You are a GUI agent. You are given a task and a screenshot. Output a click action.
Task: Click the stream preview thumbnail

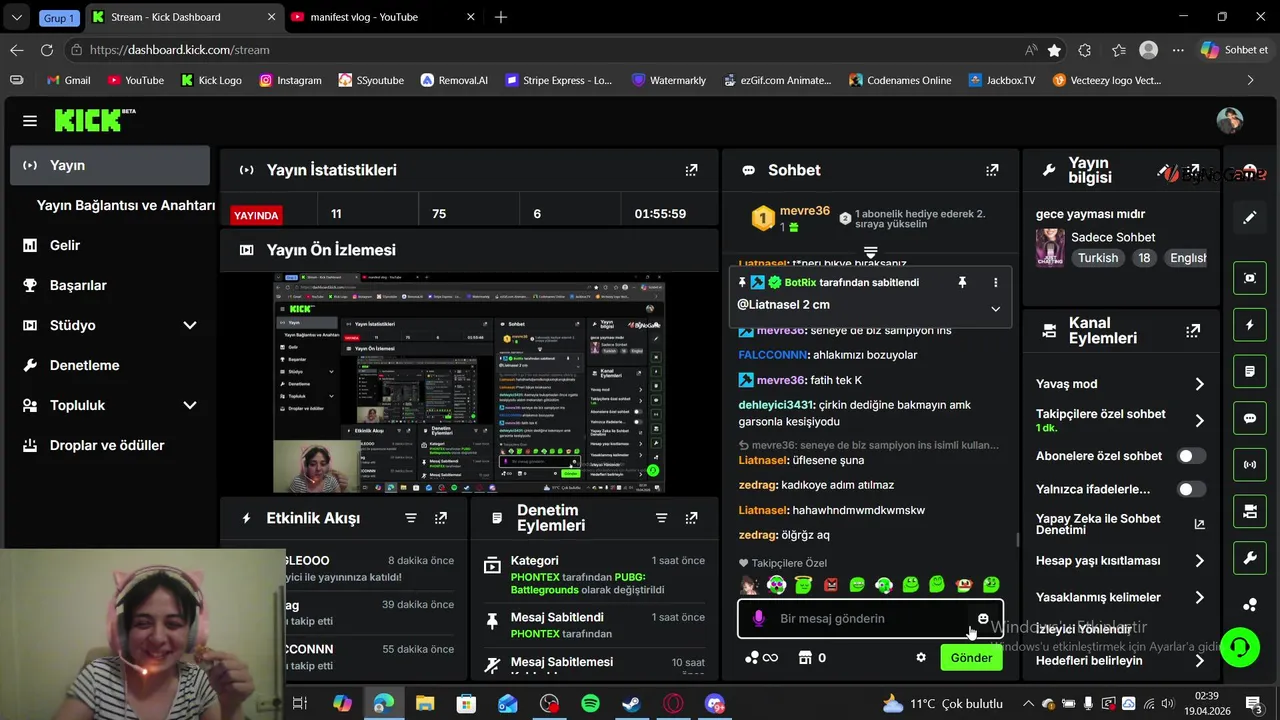(469, 383)
